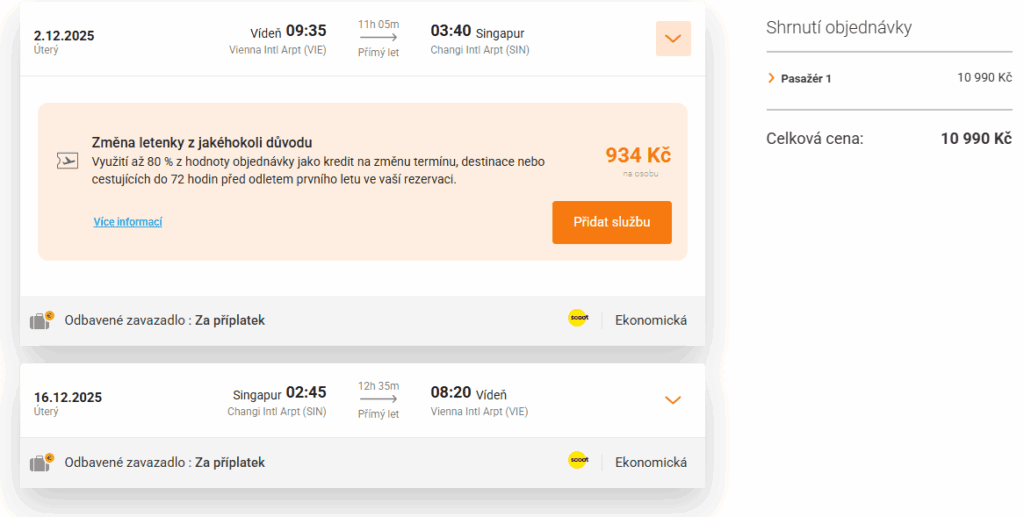Click the Scoot airline logo on return flight
1024x517 pixels.
pyautogui.click(x=578, y=461)
